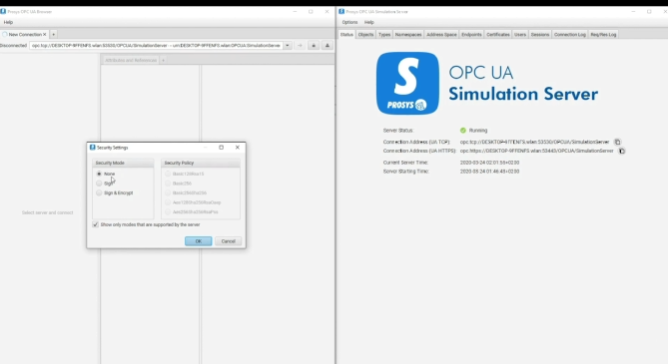The height and width of the screenshot is (364, 668).
Task: Switch to the Users tab
Action: (x=520, y=35)
